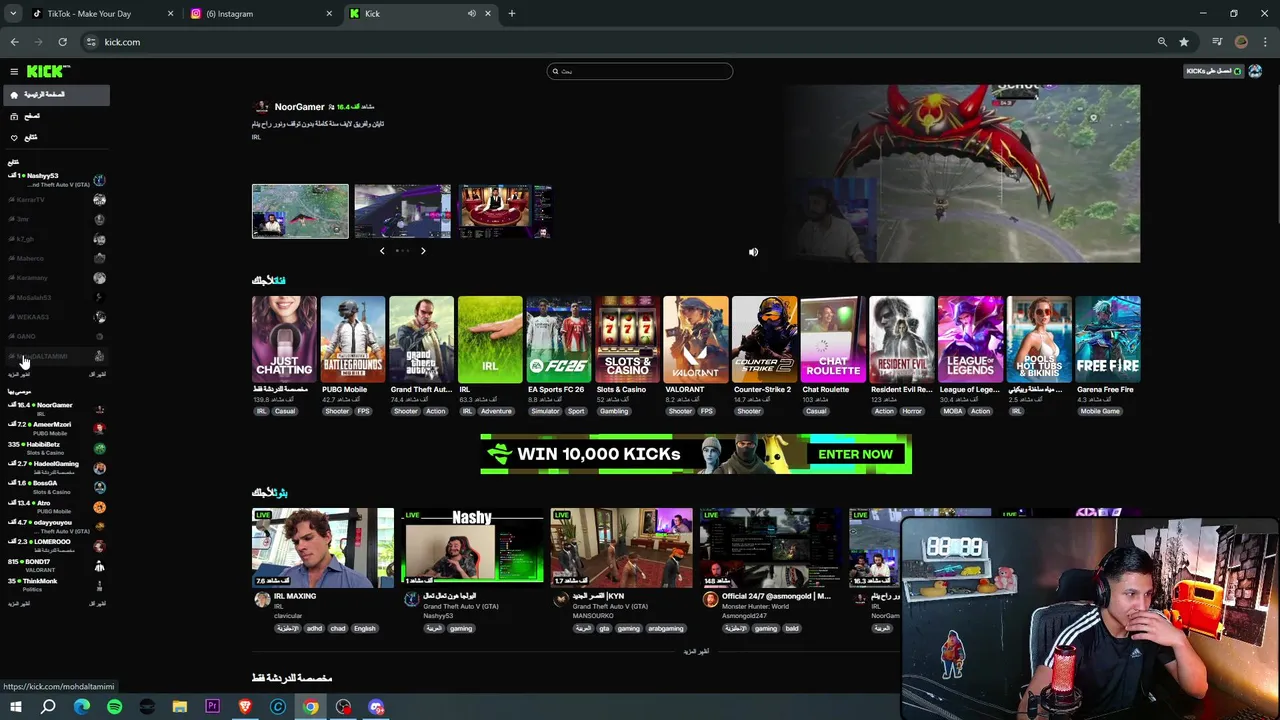Image resolution: width=1280 pixels, height=720 pixels.
Task: Show next featured stream carousel arrow
Action: click(423, 251)
